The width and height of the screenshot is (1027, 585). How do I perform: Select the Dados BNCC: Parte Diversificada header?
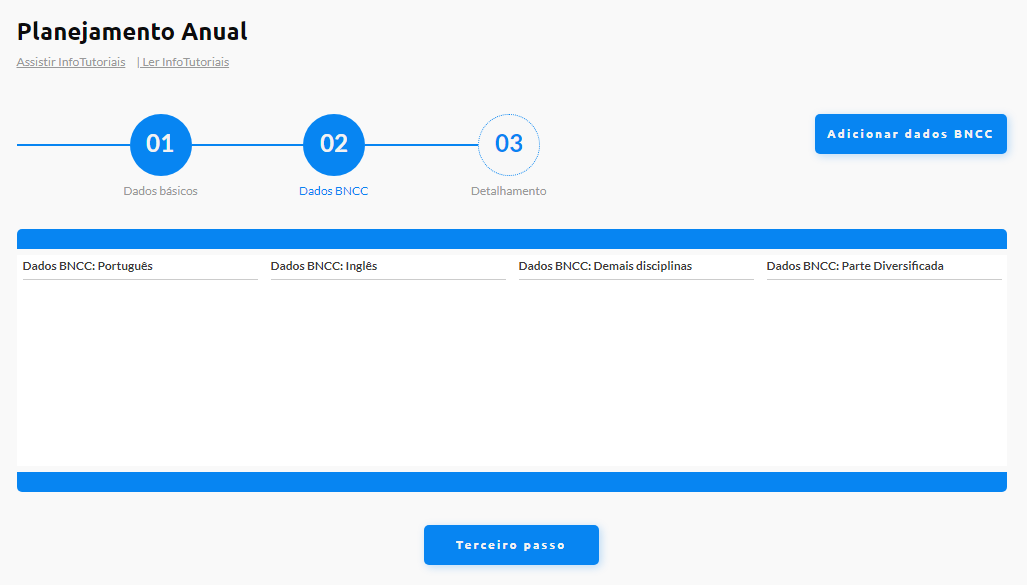click(x=855, y=266)
